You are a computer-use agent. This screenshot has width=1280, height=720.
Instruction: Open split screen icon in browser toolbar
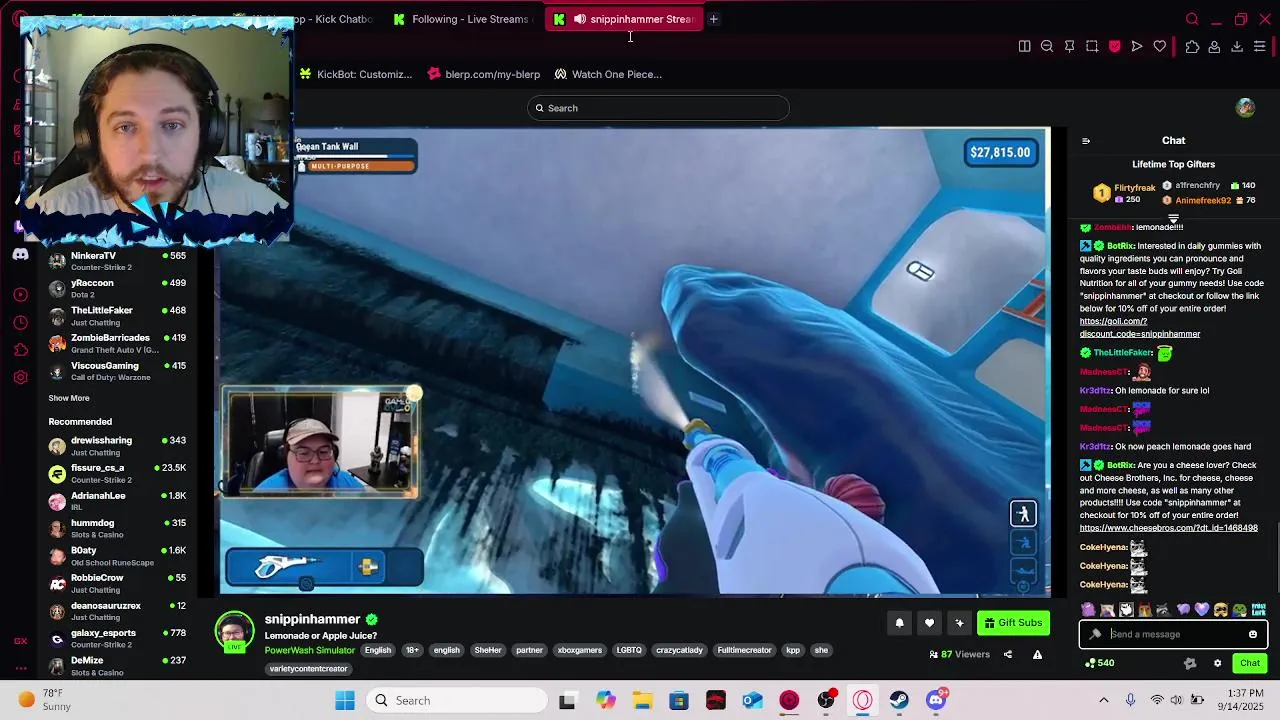[x=1024, y=46]
